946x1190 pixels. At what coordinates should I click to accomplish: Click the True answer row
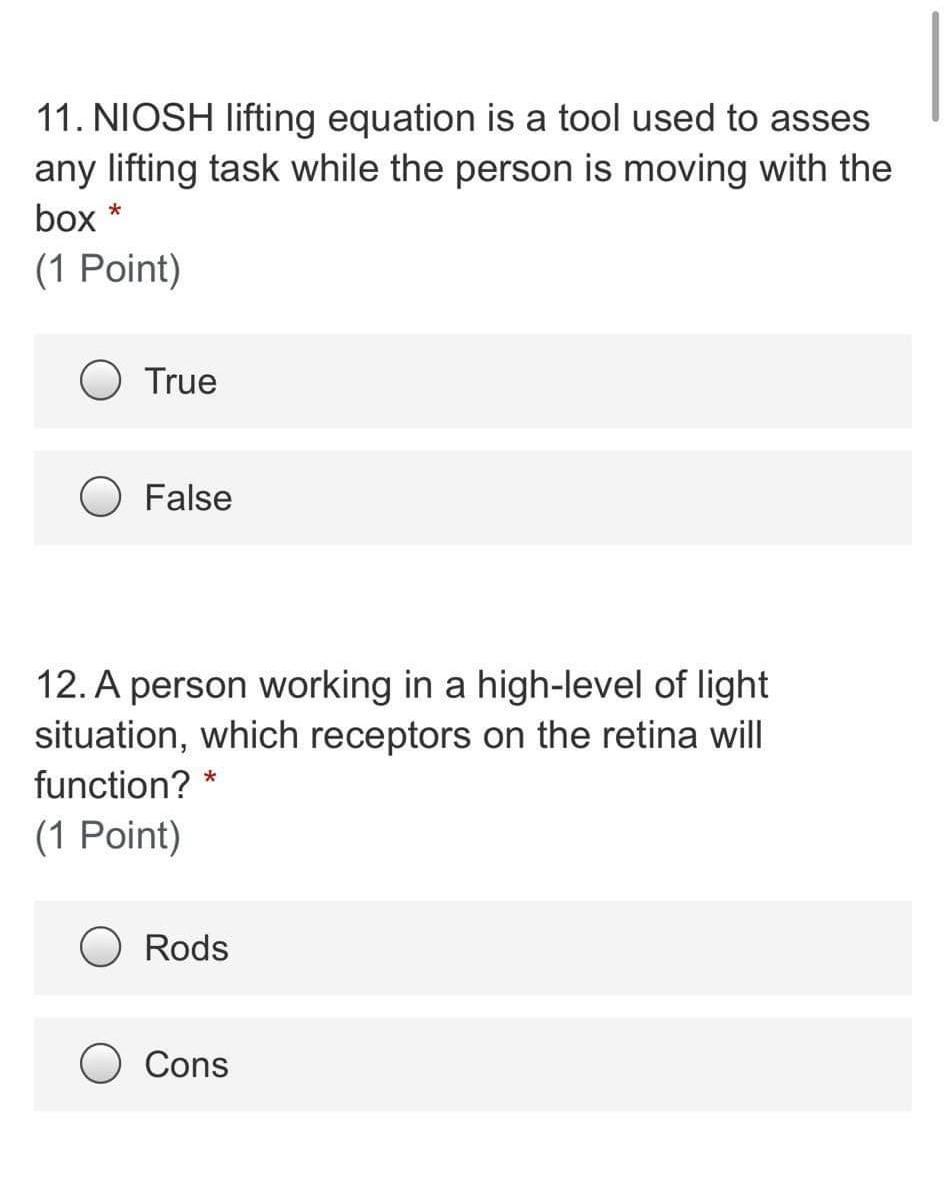(473, 381)
